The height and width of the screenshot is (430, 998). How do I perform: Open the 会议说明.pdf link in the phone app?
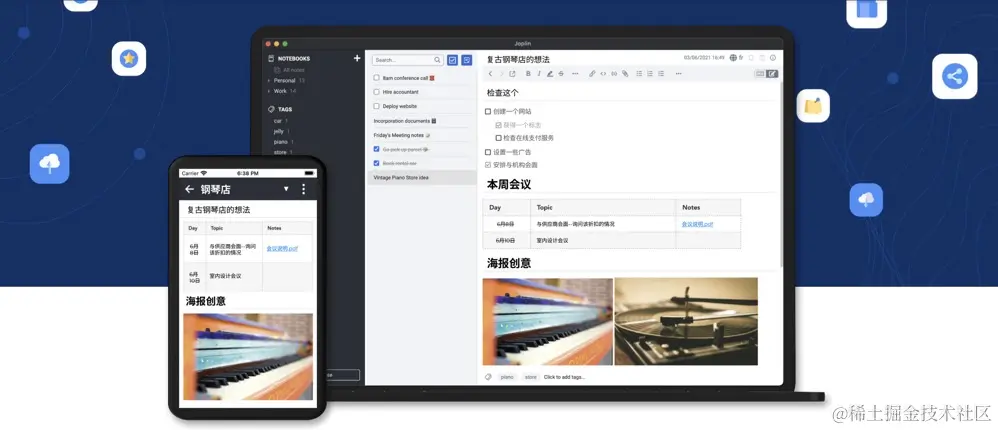coord(282,248)
